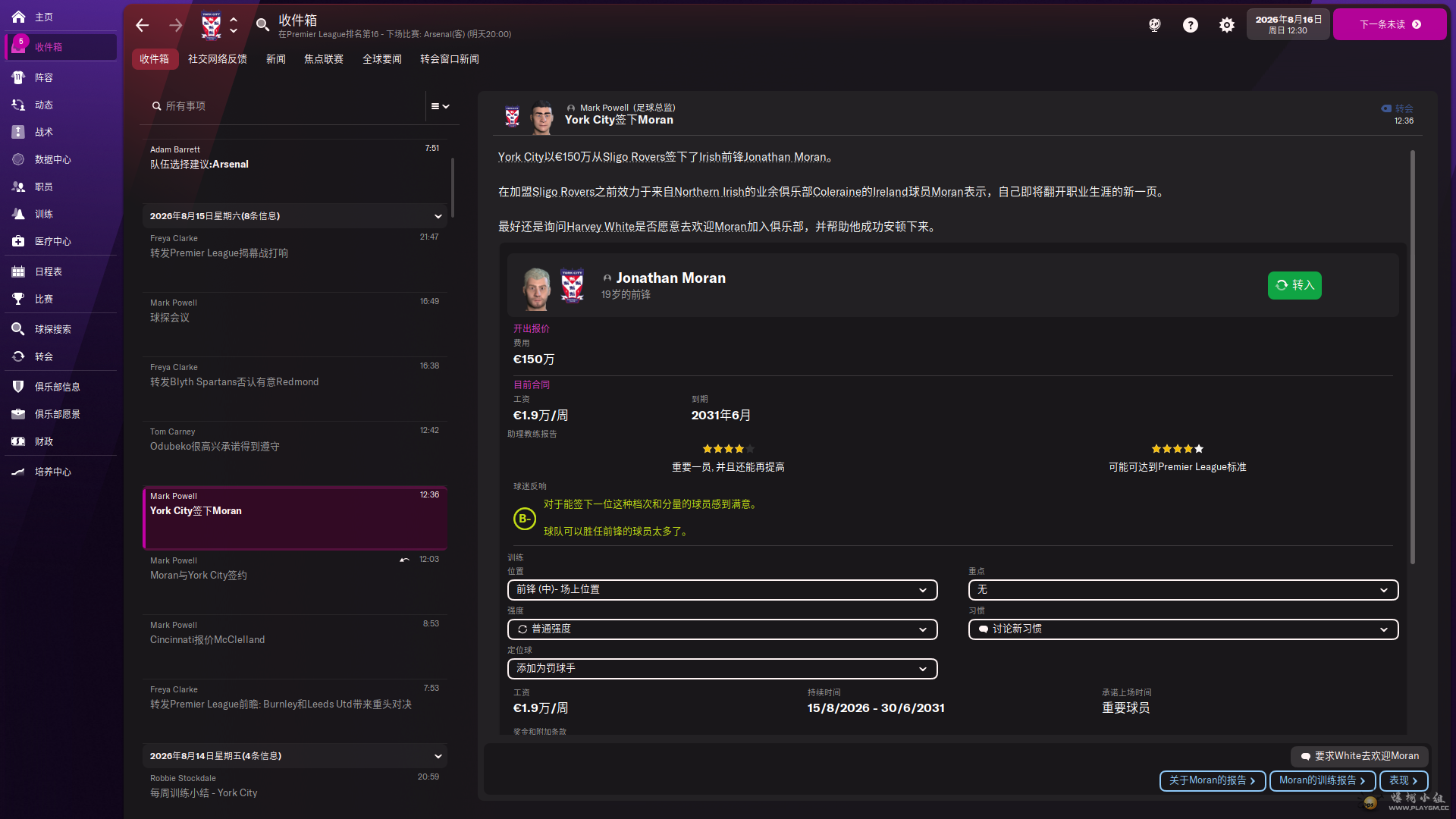1456x819 pixels.
Task: Open the 俱乐部愿景 briefcase icon
Action: tap(18, 414)
